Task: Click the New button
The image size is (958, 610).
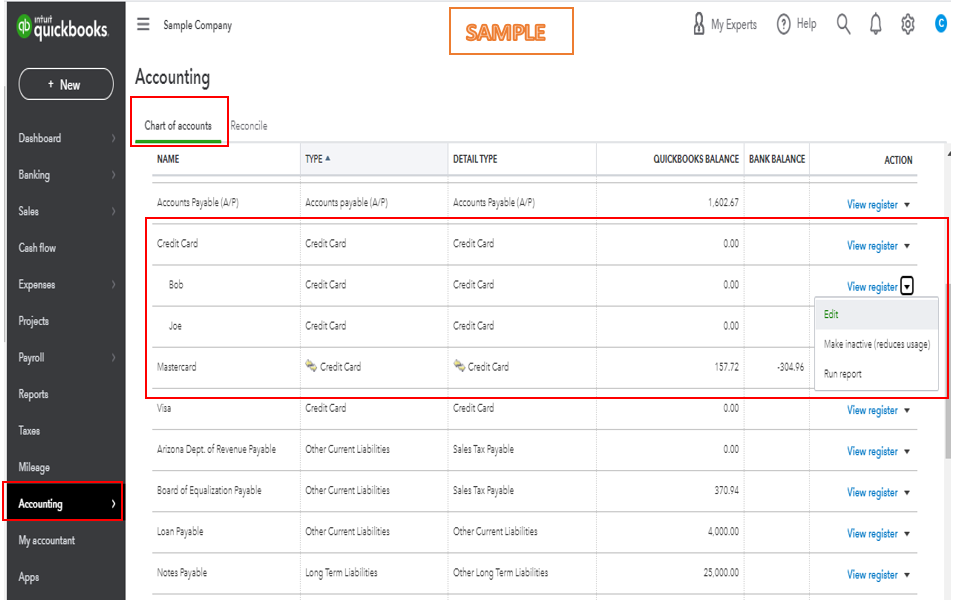Action: tap(66, 84)
